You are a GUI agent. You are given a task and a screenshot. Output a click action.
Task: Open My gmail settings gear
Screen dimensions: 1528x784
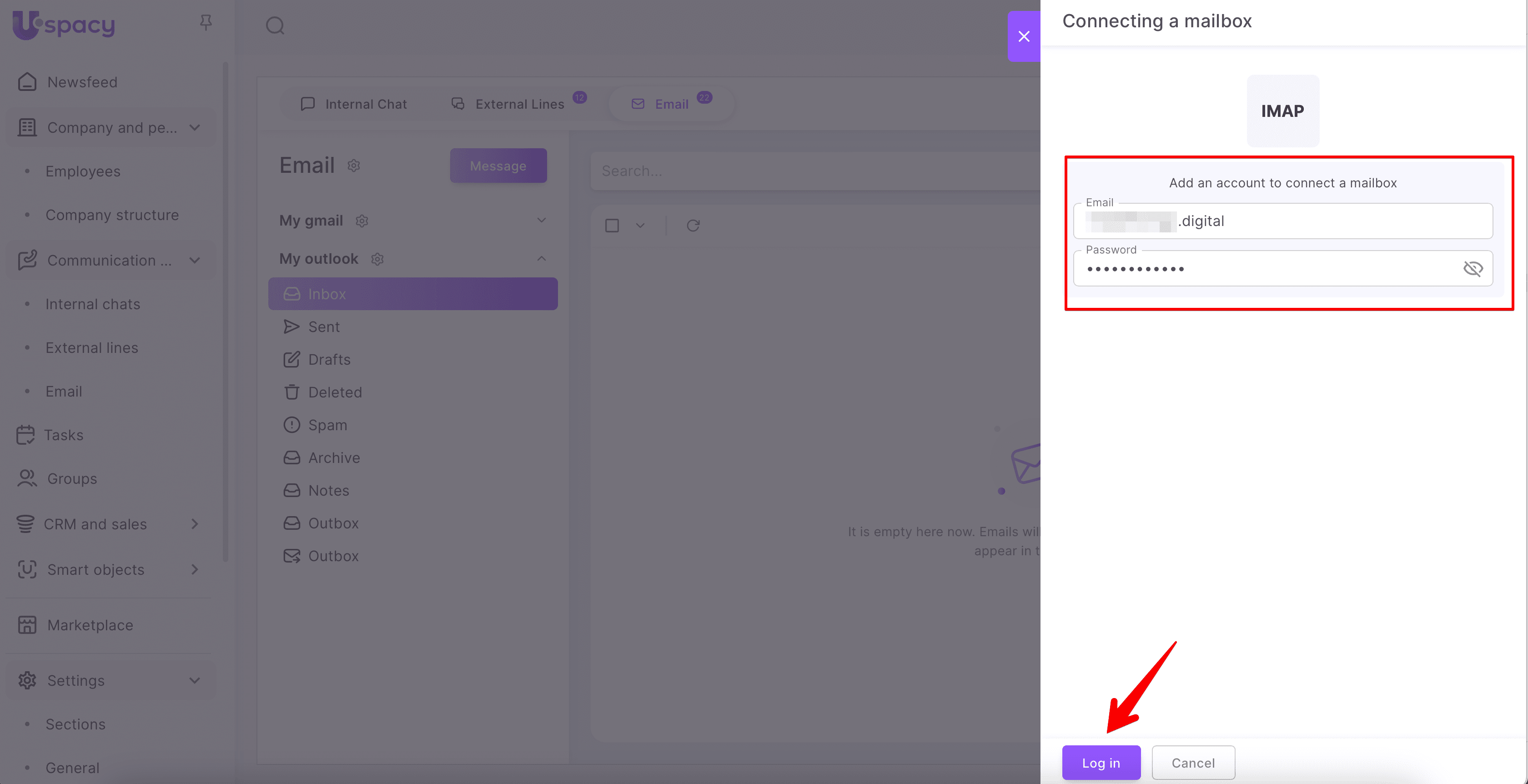click(x=362, y=221)
